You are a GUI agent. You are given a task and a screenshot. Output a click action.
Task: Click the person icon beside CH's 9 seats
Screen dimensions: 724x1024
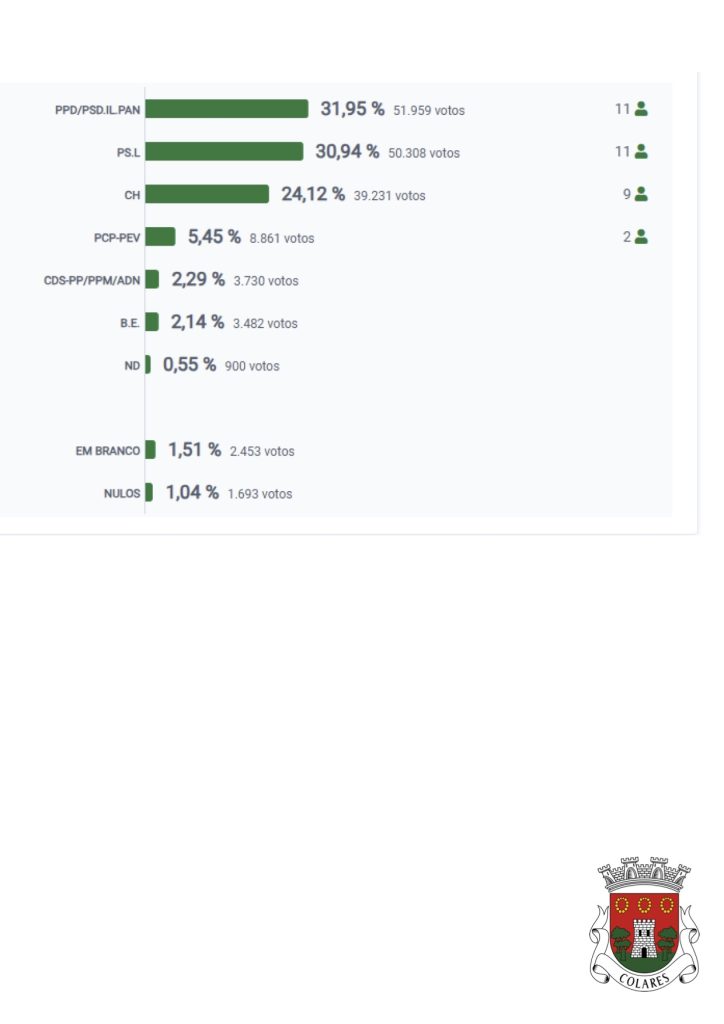641,194
